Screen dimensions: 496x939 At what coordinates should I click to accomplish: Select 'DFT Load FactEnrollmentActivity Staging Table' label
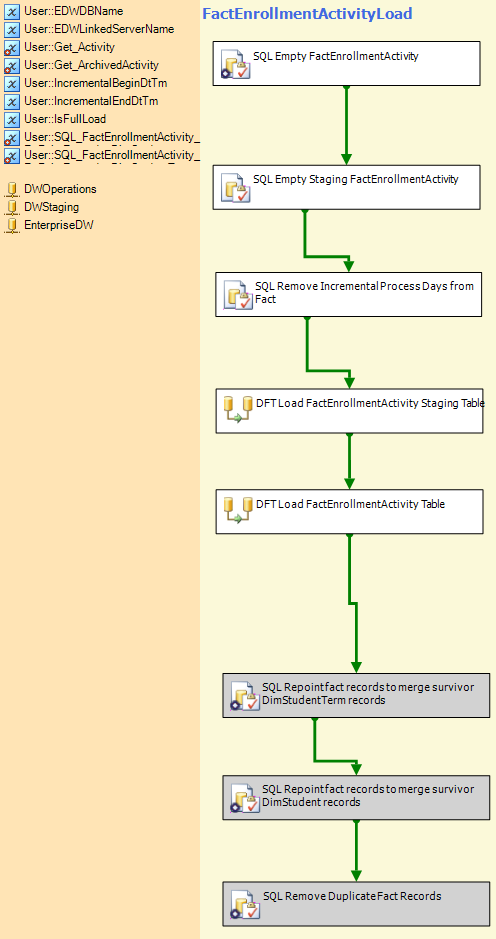370,404
